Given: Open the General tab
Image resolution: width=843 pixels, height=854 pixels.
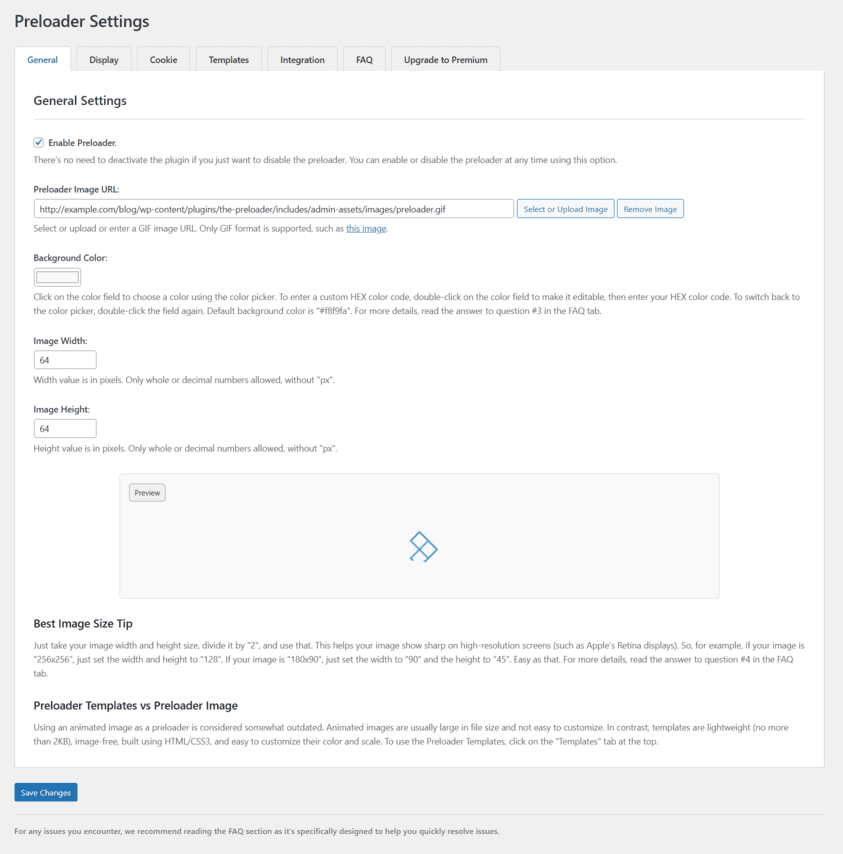Looking at the screenshot, I should pos(42,60).
